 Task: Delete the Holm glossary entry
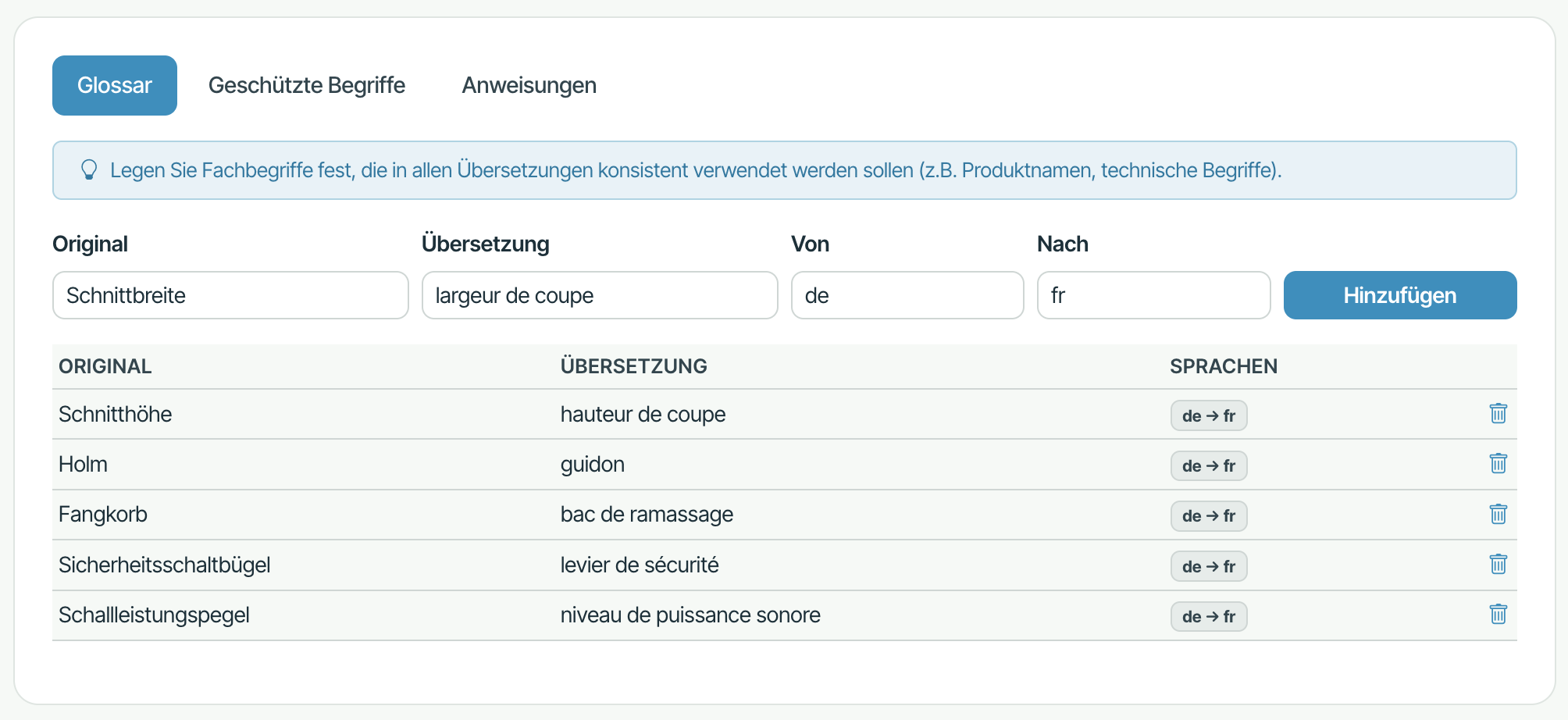click(1498, 464)
